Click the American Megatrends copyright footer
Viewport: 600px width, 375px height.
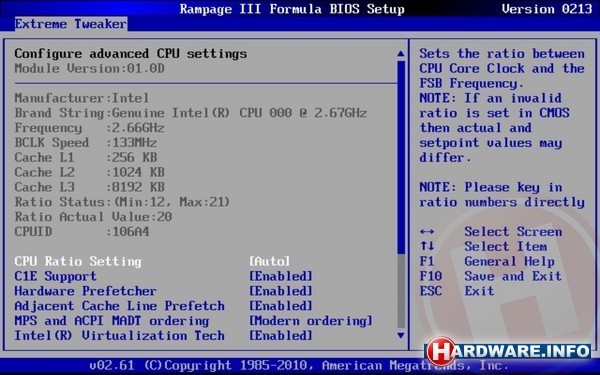[x=299, y=365]
